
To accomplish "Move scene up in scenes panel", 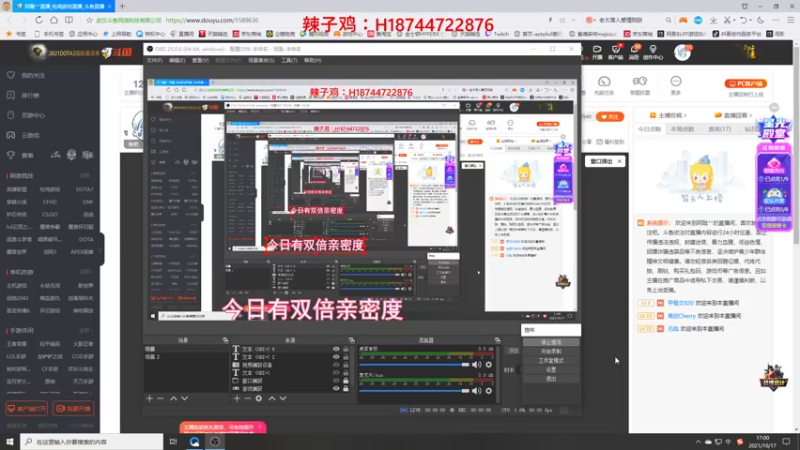I will click(173, 398).
